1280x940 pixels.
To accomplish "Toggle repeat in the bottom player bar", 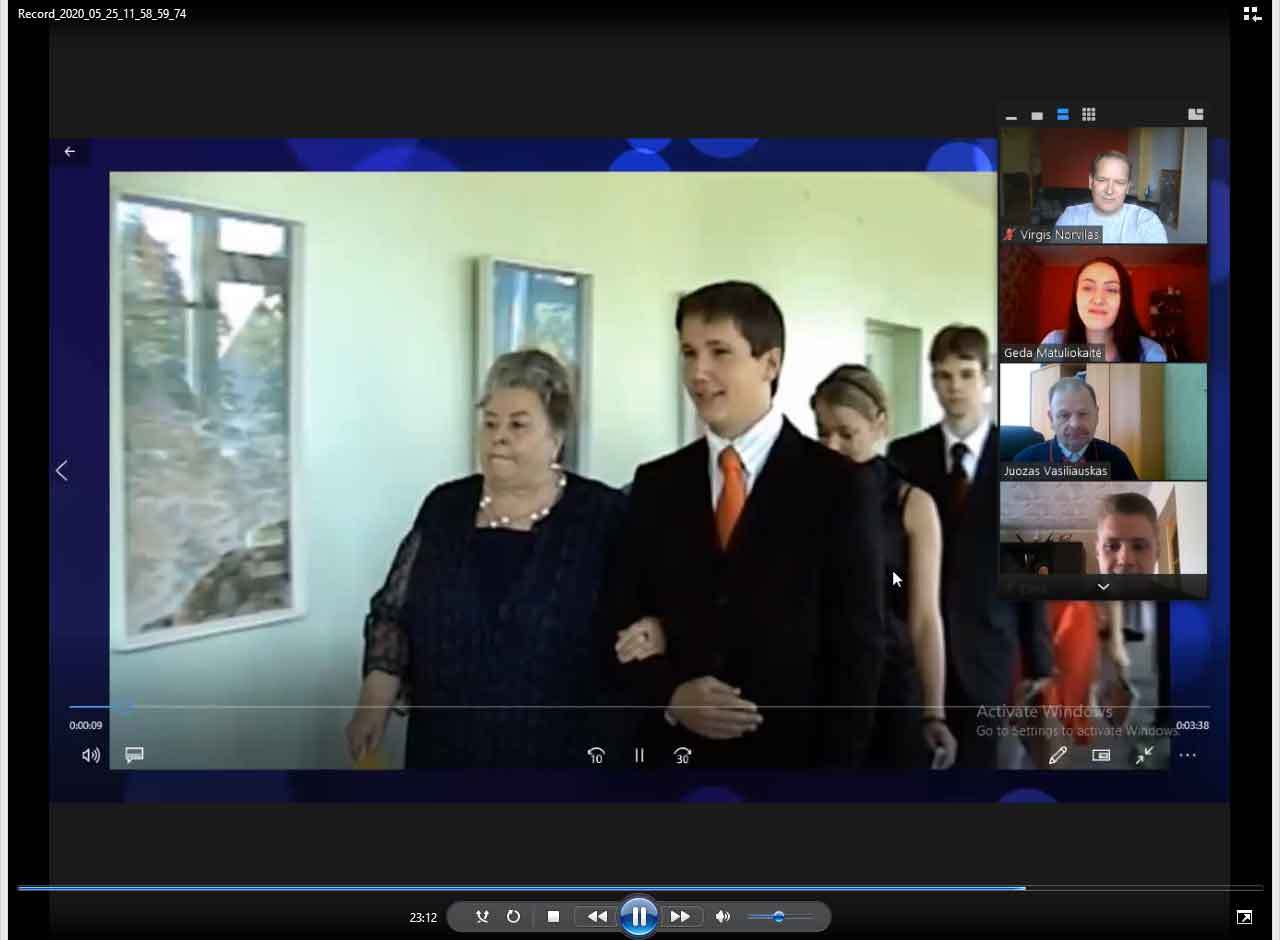I will point(513,917).
